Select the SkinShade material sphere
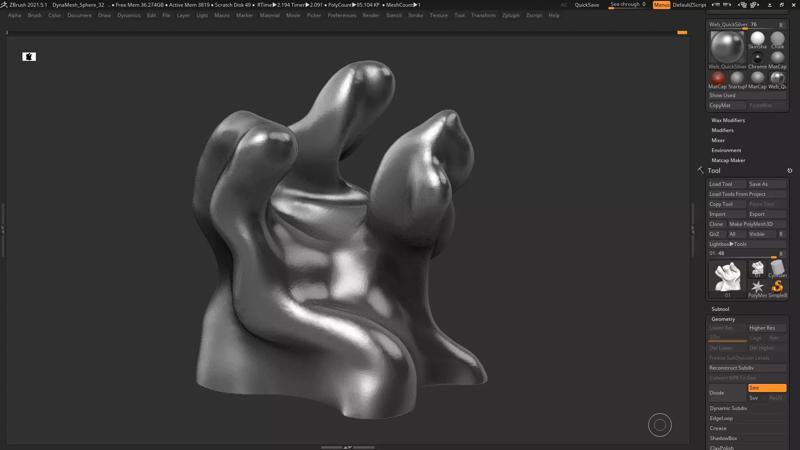The image size is (800, 450). [757, 39]
